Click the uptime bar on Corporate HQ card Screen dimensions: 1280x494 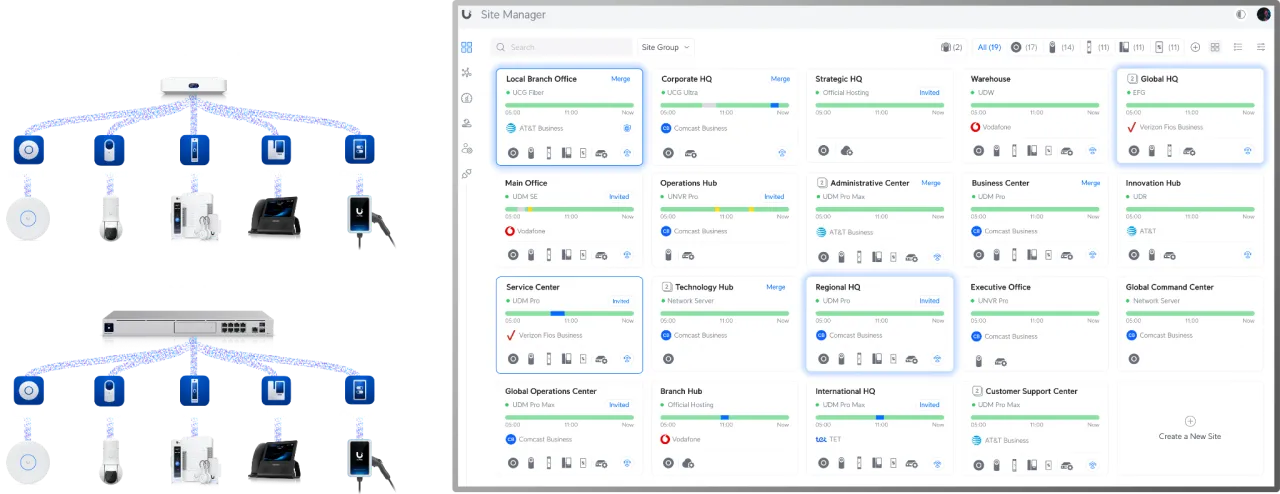point(725,105)
